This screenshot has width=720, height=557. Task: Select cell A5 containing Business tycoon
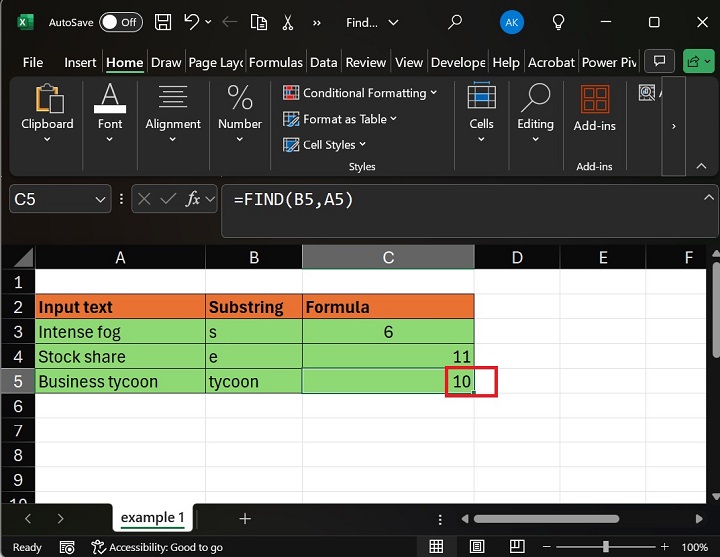click(120, 381)
